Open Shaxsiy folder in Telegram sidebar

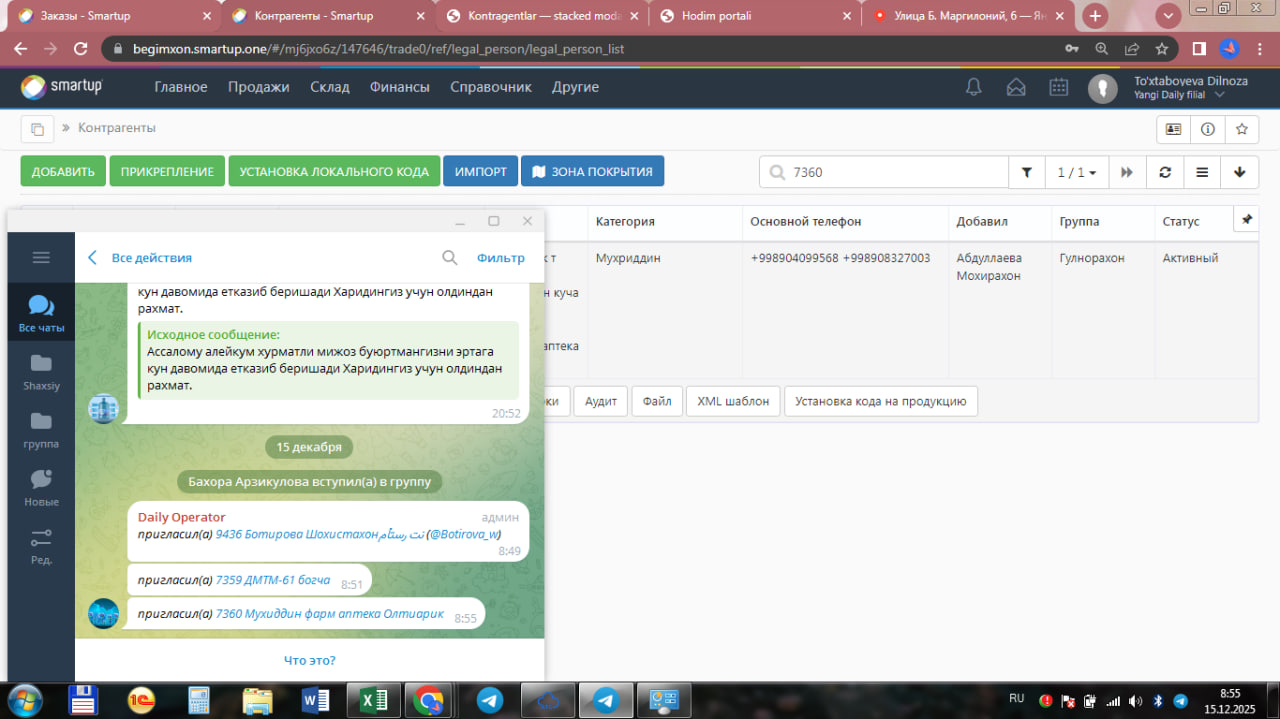pos(41,371)
